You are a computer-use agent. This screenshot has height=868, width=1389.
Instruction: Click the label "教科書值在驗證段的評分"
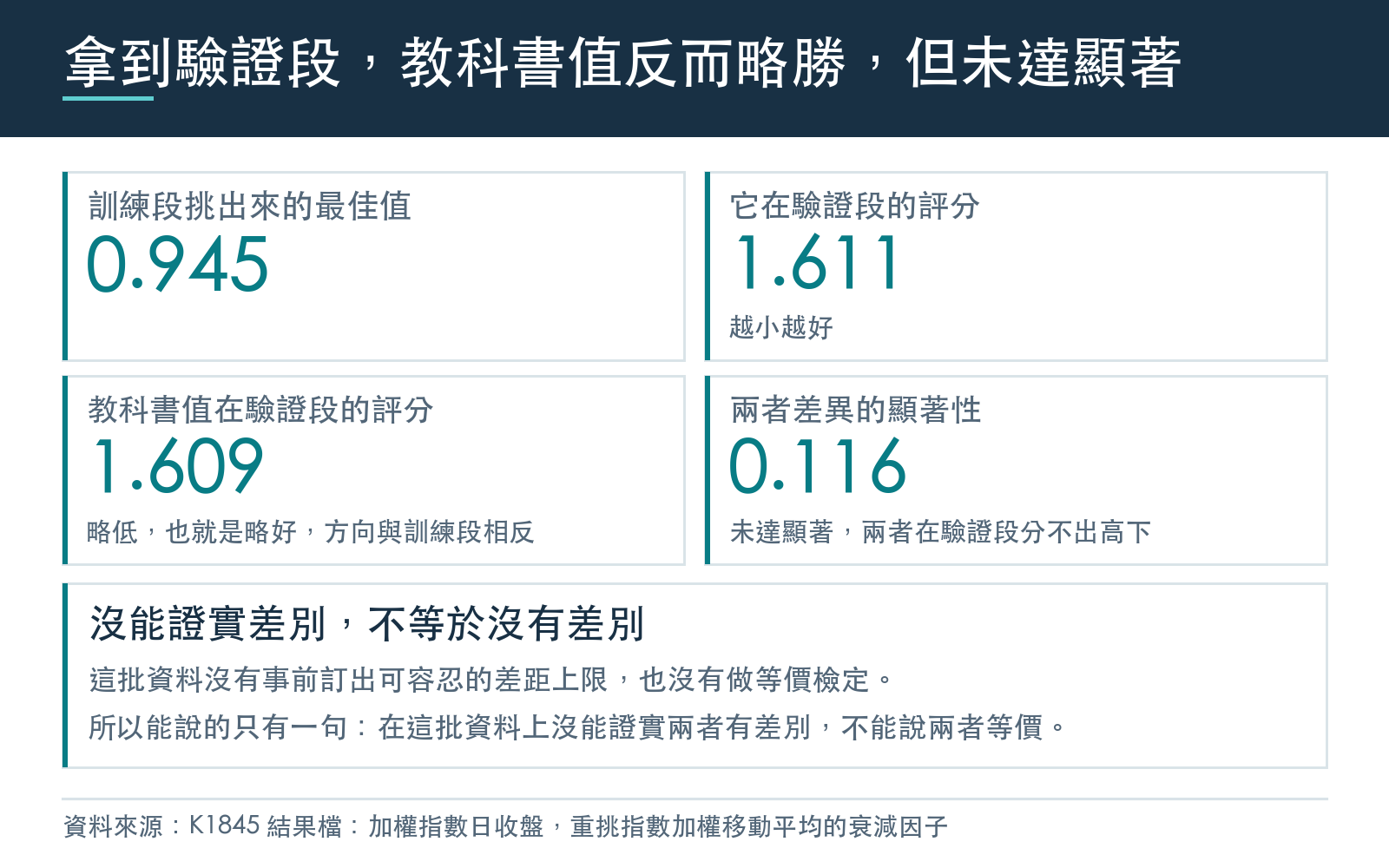pyautogui.click(x=260, y=410)
